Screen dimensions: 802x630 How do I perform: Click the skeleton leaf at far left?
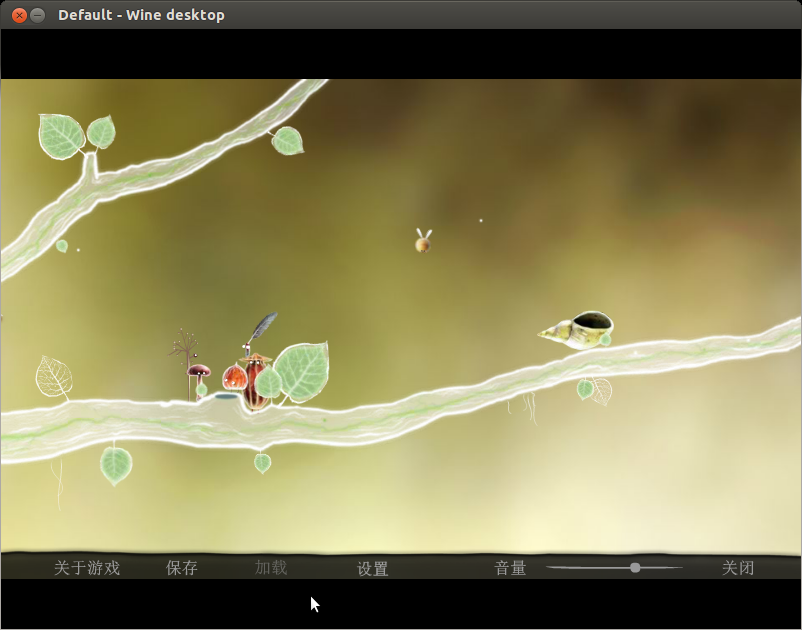click(54, 377)
